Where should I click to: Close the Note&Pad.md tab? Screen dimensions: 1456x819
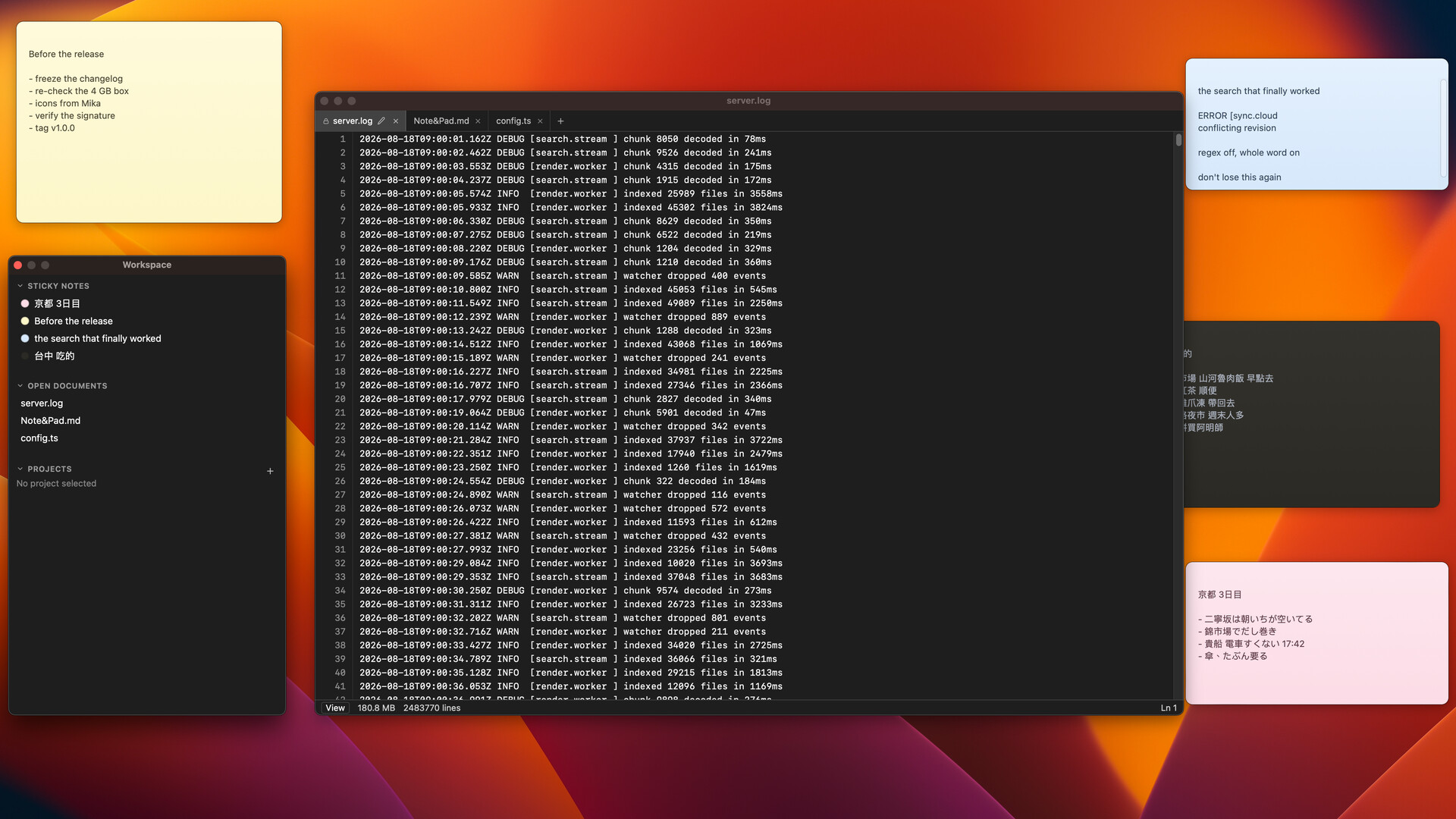point(478,121)
